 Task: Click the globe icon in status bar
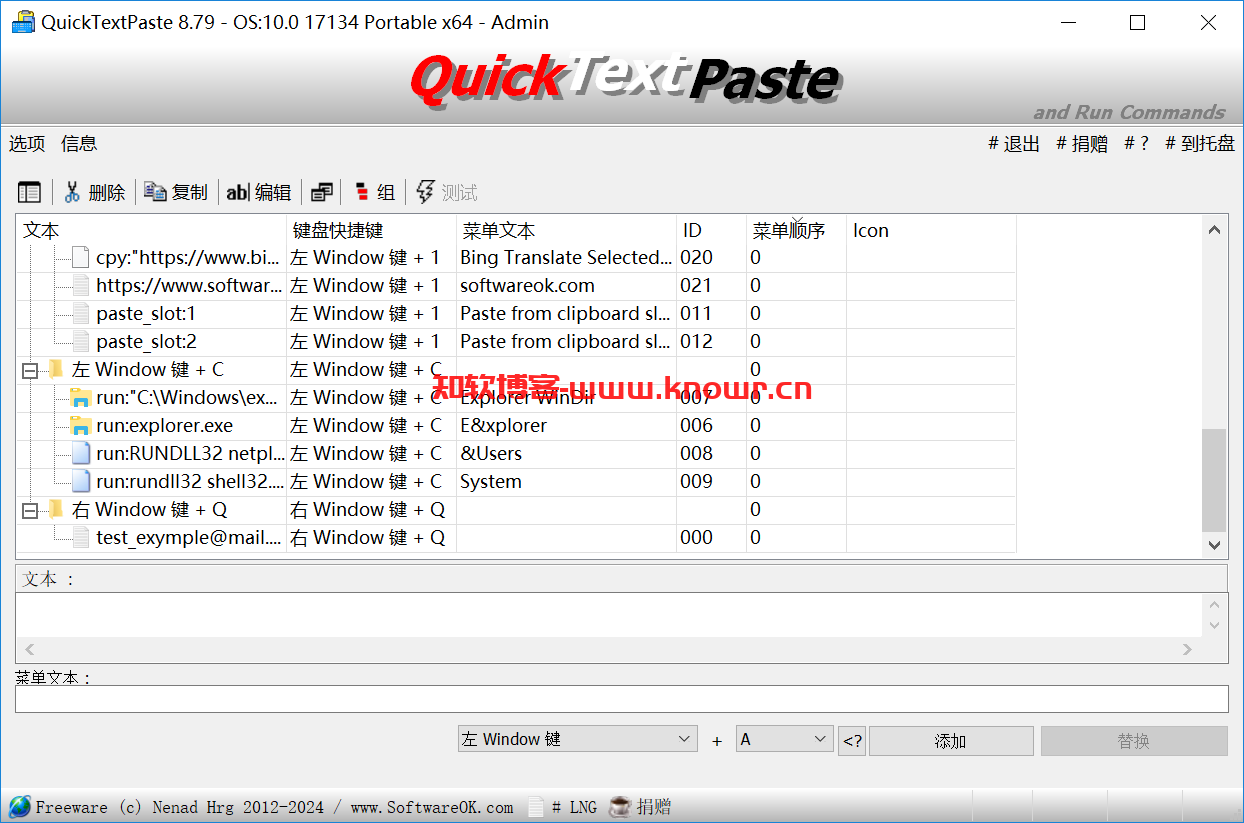(19, 807)
